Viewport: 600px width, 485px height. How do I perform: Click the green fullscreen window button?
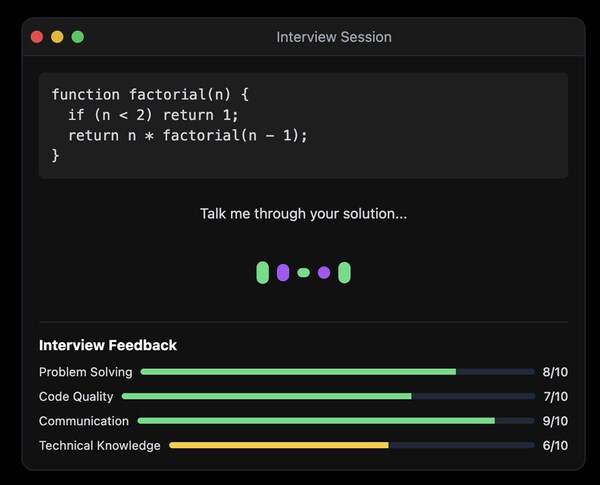pos(78,37)
